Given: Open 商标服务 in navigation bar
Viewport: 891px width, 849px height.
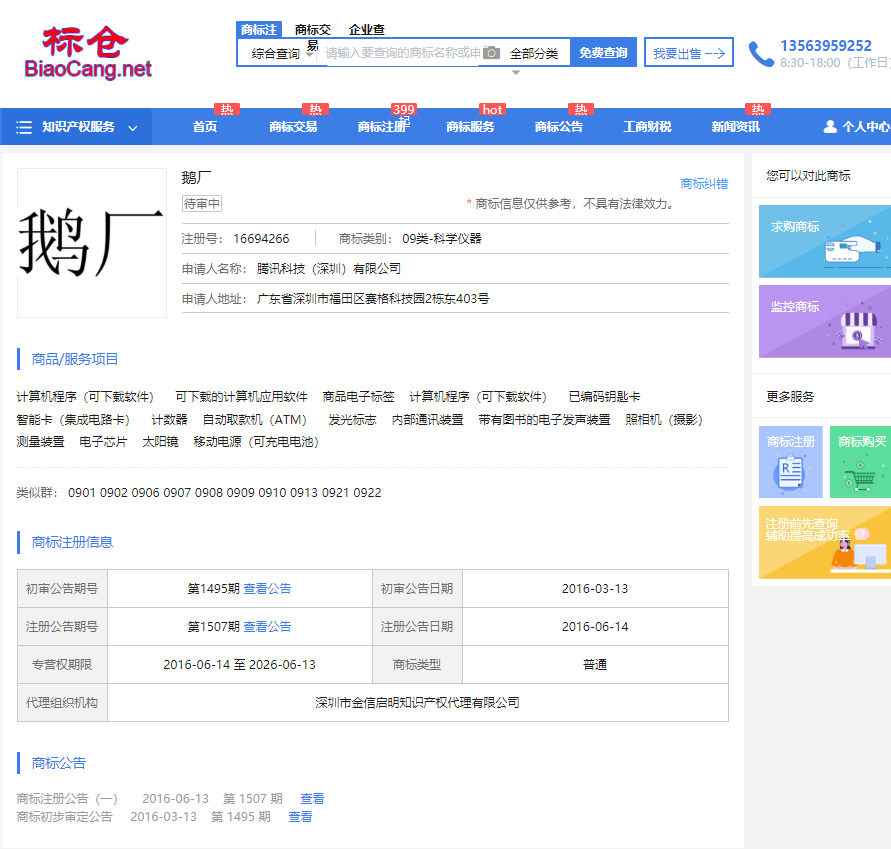Looking at the screenshot, I should point(471,126).
